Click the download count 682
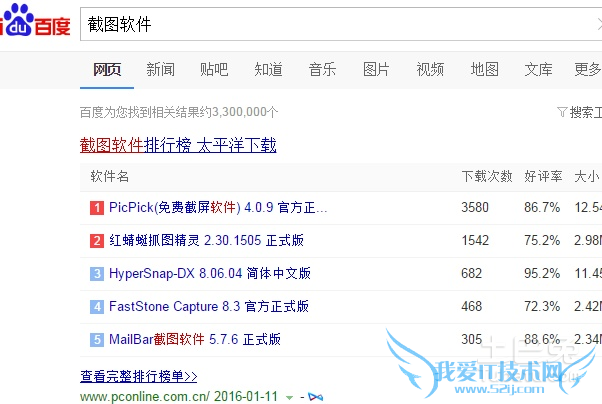This screenshot has height=404, width=602. (471, 273)
